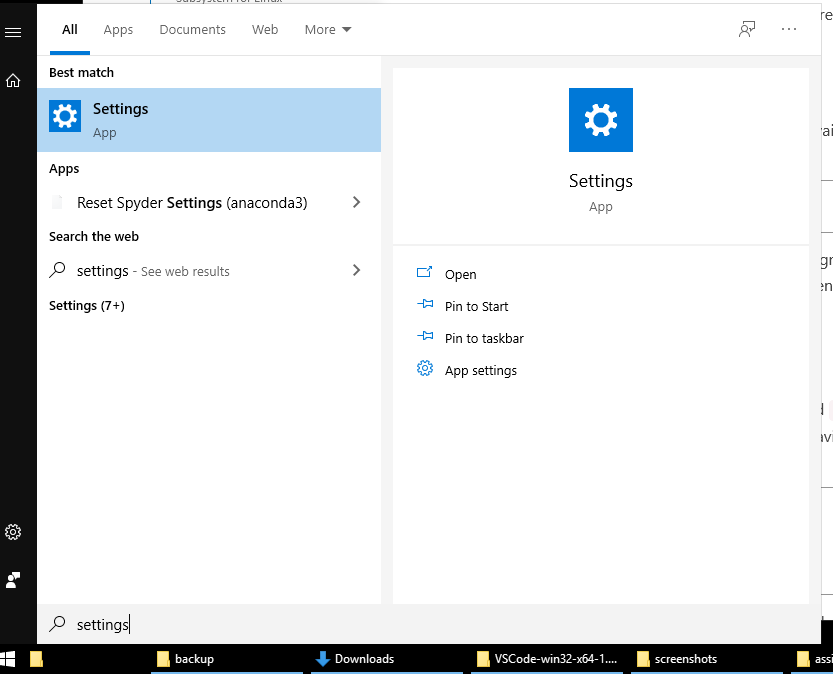Screen dimensions: 833x674
Task: Click the Home icon in left sidebar
Action: [13, 81]
